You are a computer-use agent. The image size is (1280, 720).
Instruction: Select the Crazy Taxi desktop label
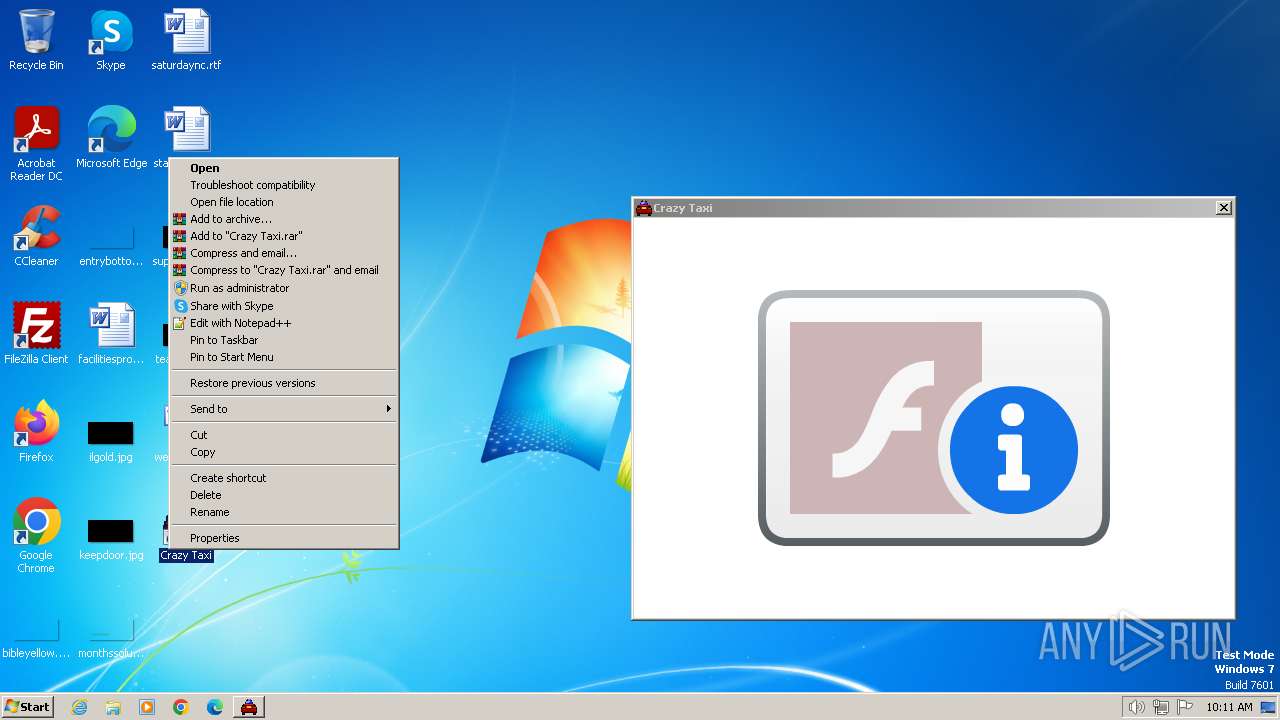point(186,555)
